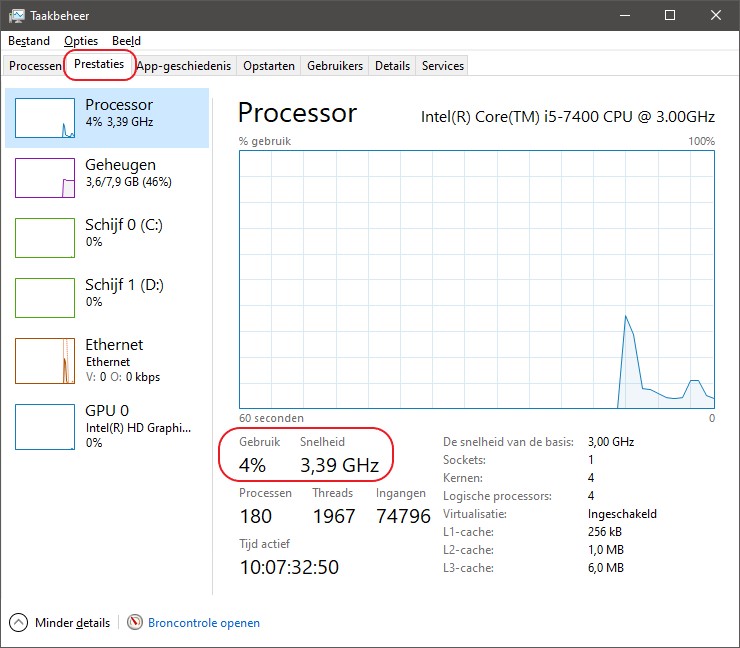
Task: Switch to the App-geschiedenis tab
Action: (184, 66)
